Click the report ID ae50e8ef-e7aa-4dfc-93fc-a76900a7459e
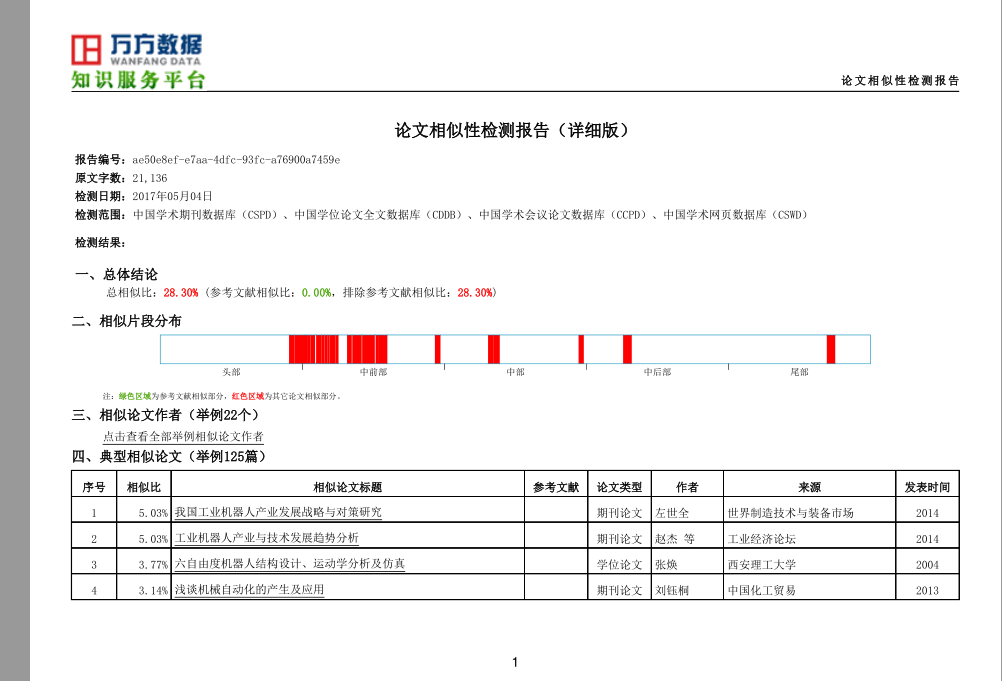The width and height of the screenshot is (1002, 681). tap(236, 160)
